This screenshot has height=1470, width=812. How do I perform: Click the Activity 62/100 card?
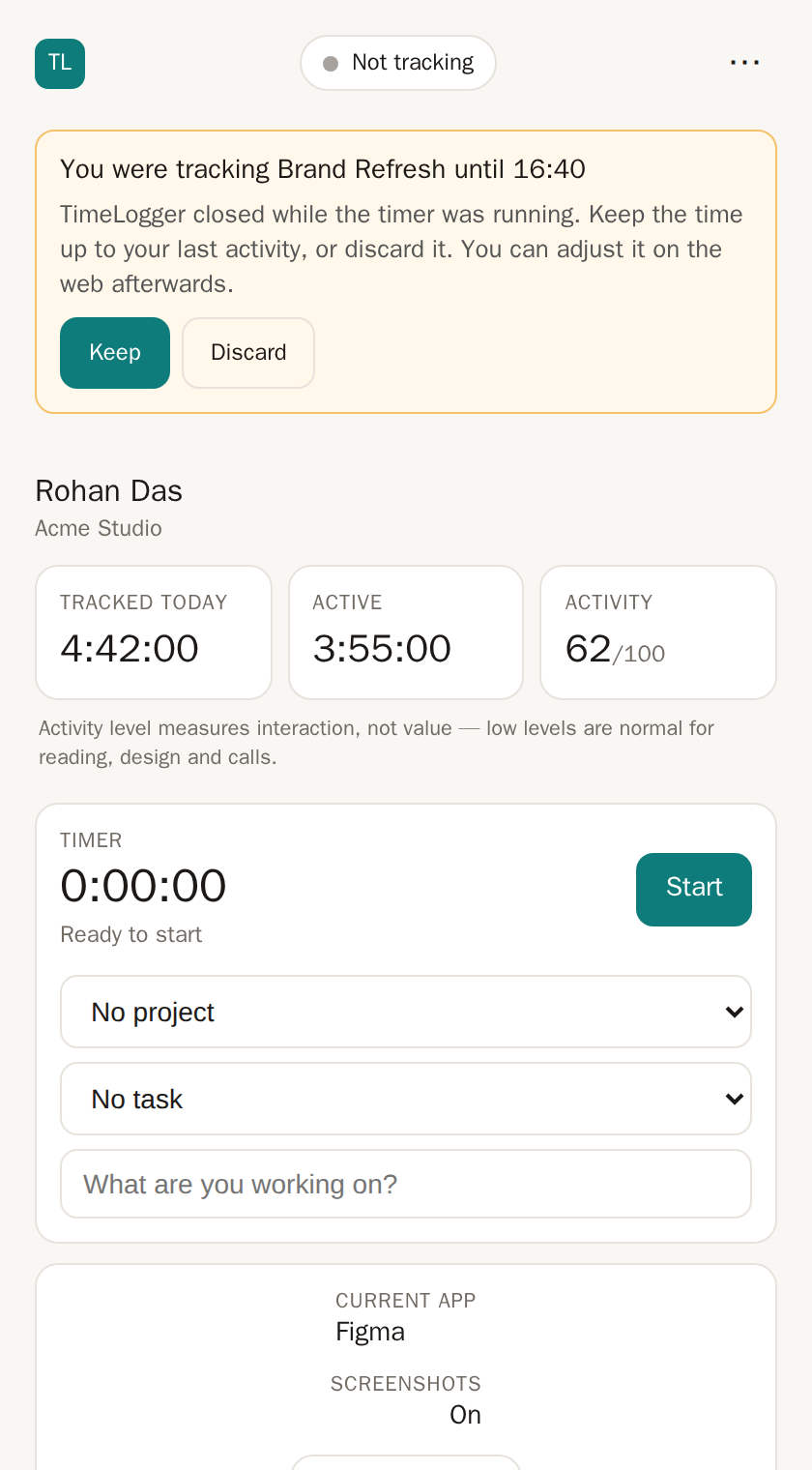[658, 632]
